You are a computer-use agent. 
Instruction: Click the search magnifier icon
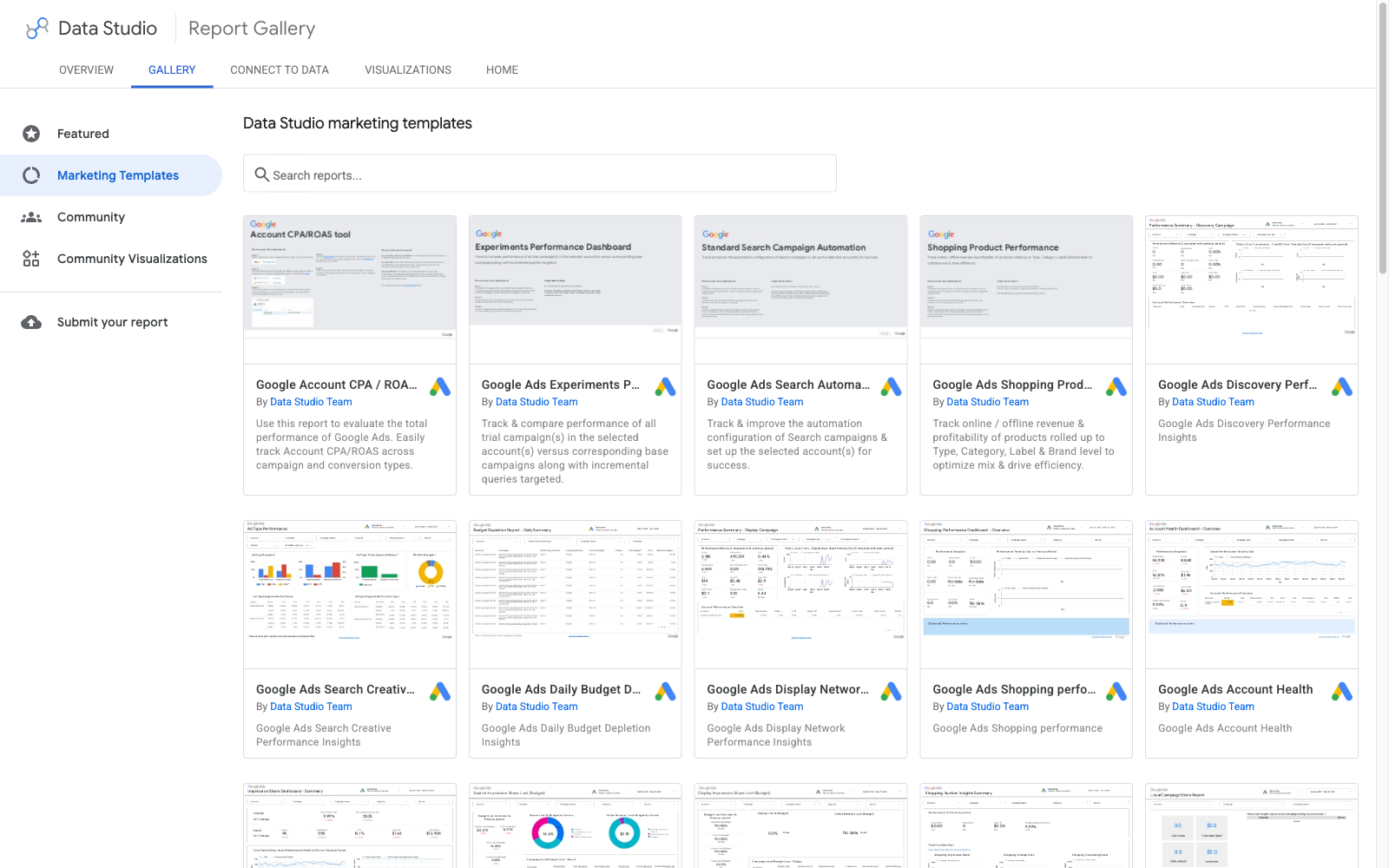click(x=261, y=174)
